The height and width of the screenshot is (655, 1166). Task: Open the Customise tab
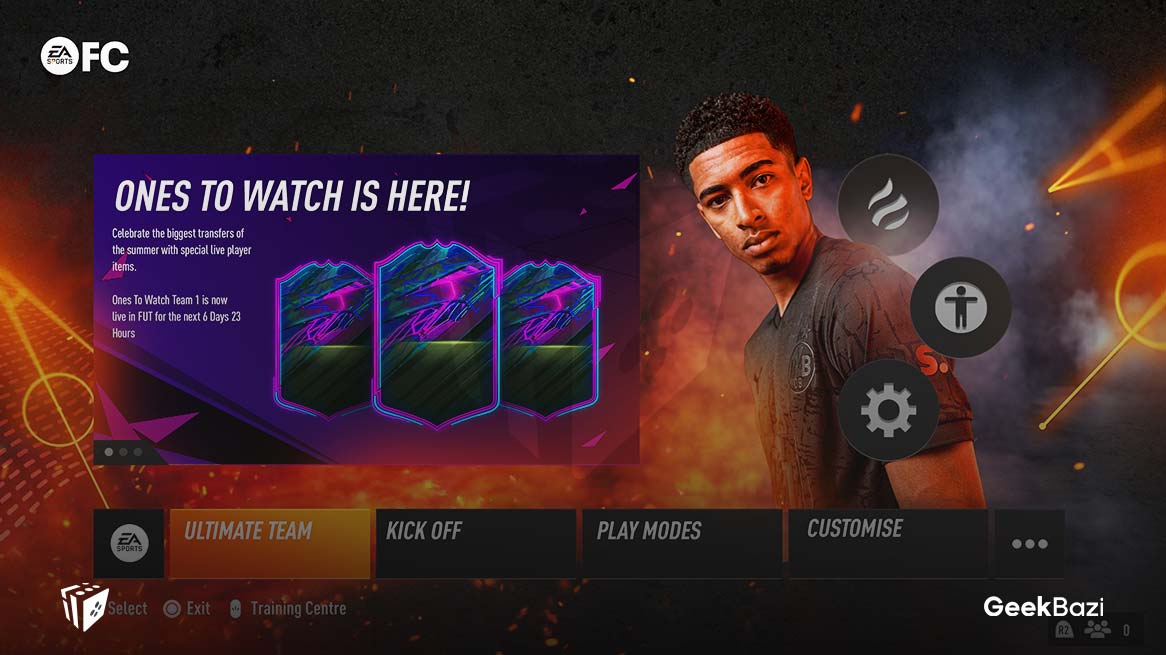889,543
